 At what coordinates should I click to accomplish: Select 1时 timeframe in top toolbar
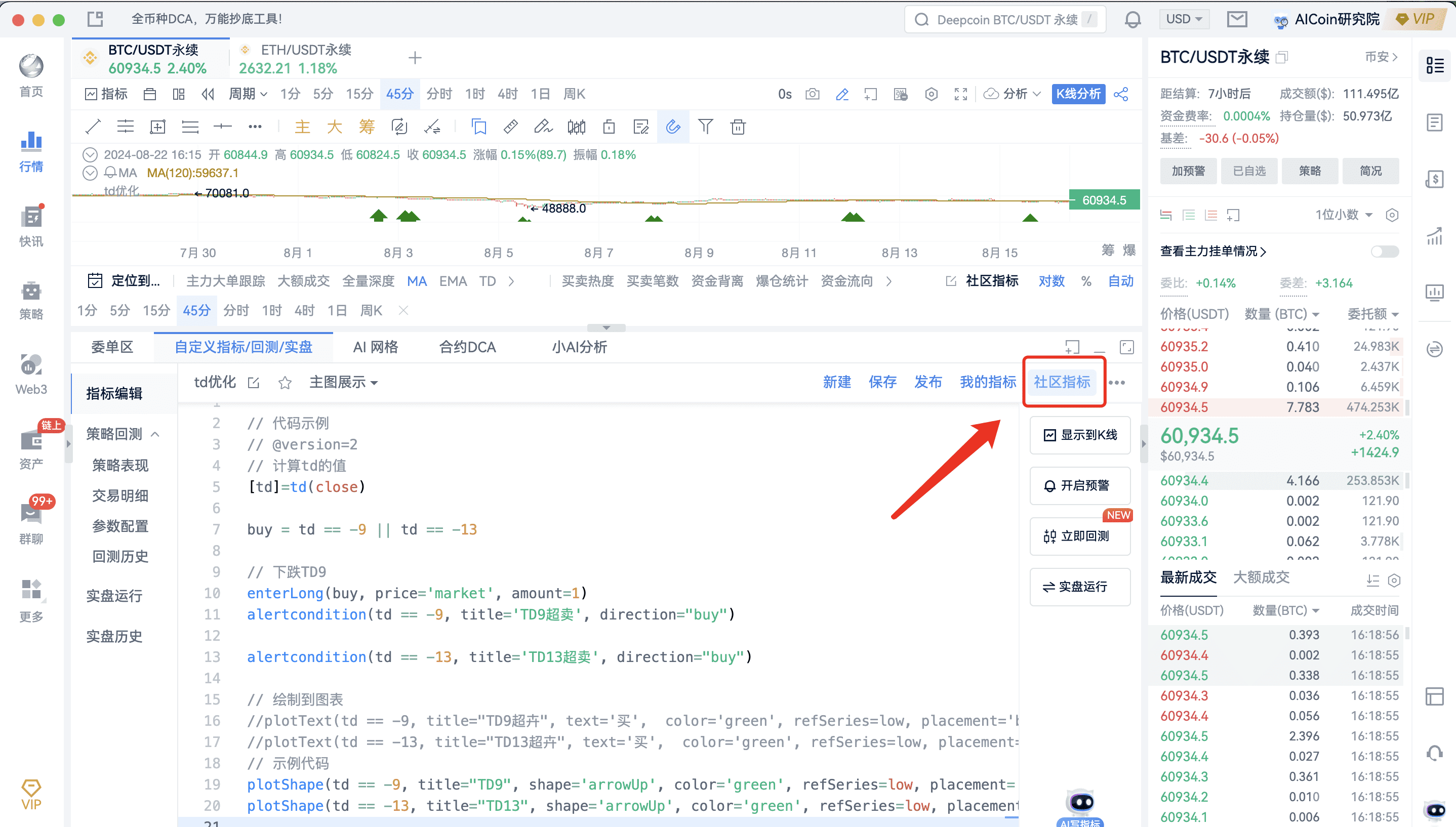click(x=474, y=94)
